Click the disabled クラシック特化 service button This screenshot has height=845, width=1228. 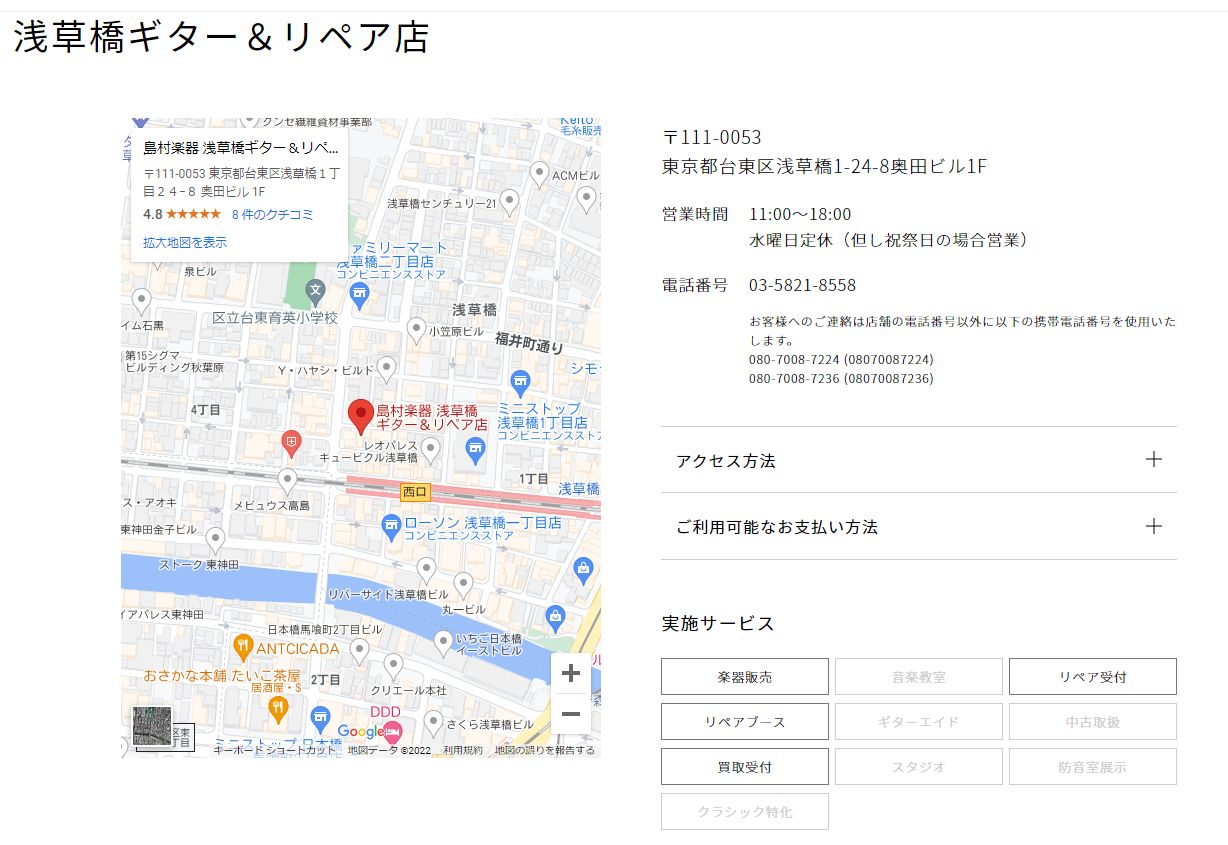[745, 812]
